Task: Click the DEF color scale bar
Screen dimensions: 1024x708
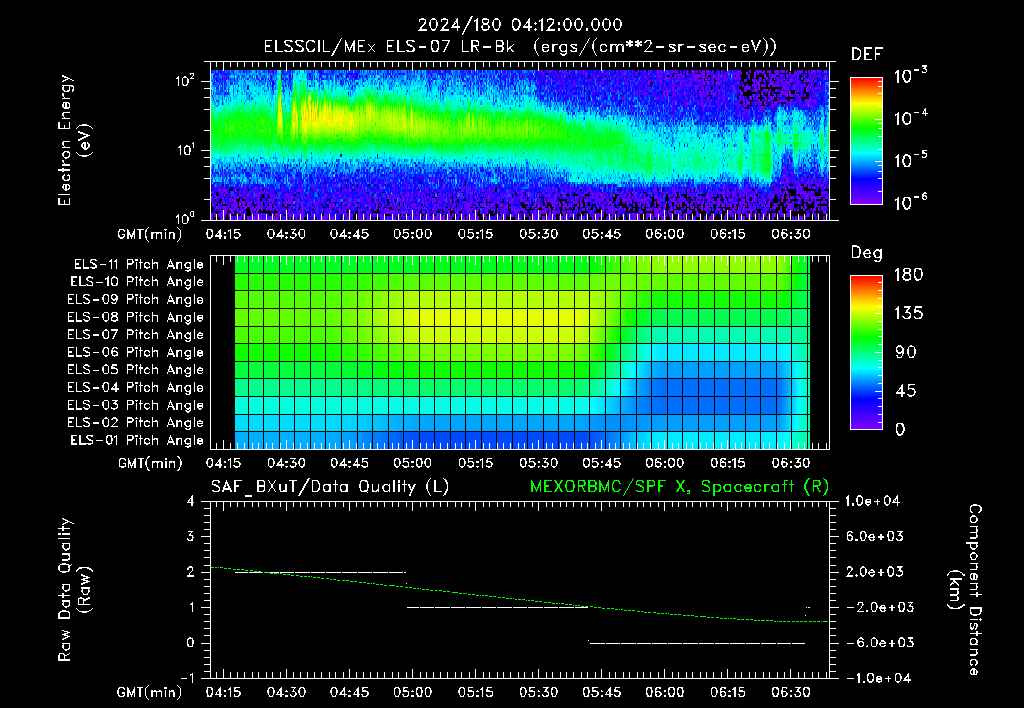Action: [867, 140]
